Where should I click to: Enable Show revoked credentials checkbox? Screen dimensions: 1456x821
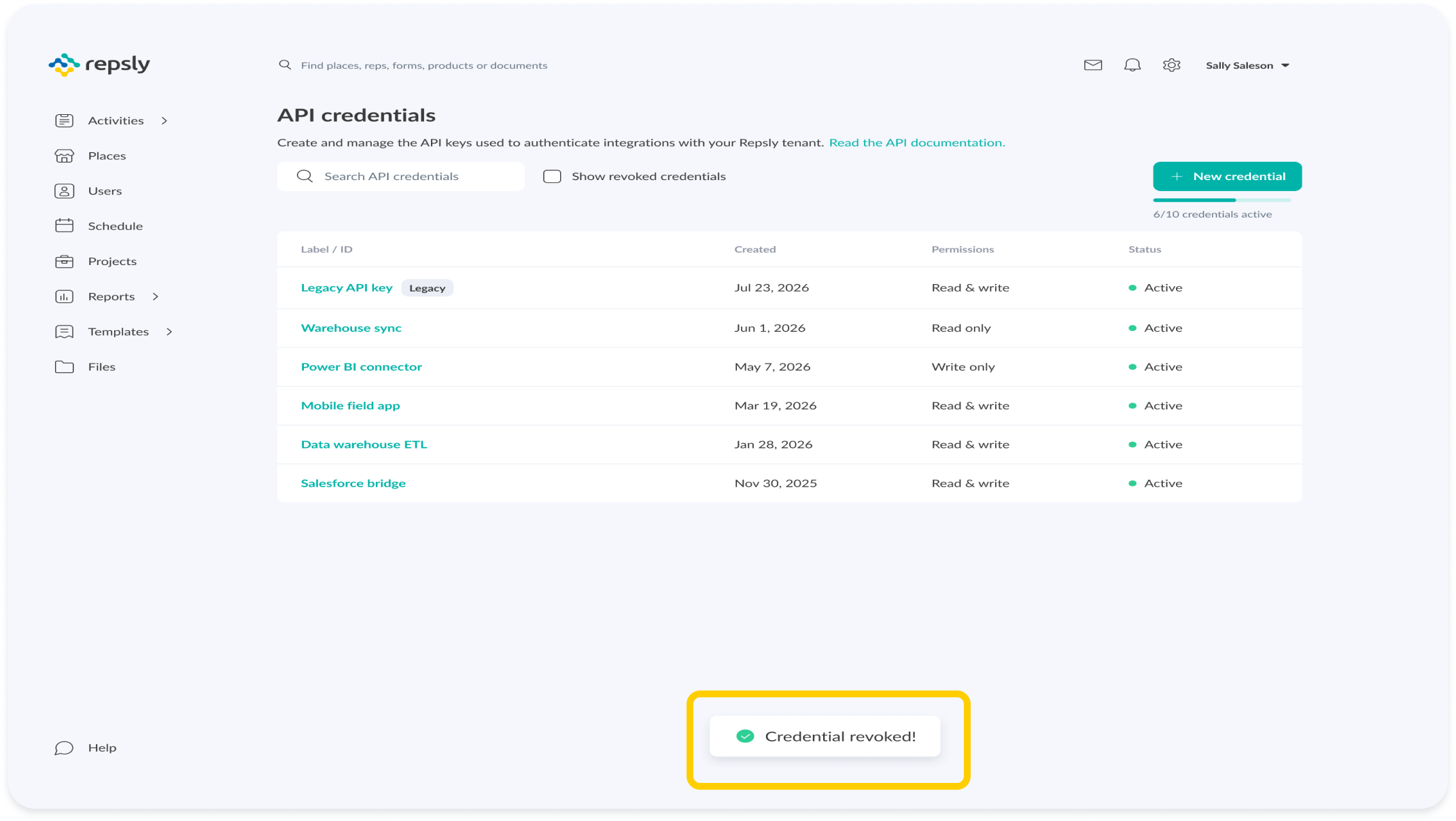tap(552, 177)
